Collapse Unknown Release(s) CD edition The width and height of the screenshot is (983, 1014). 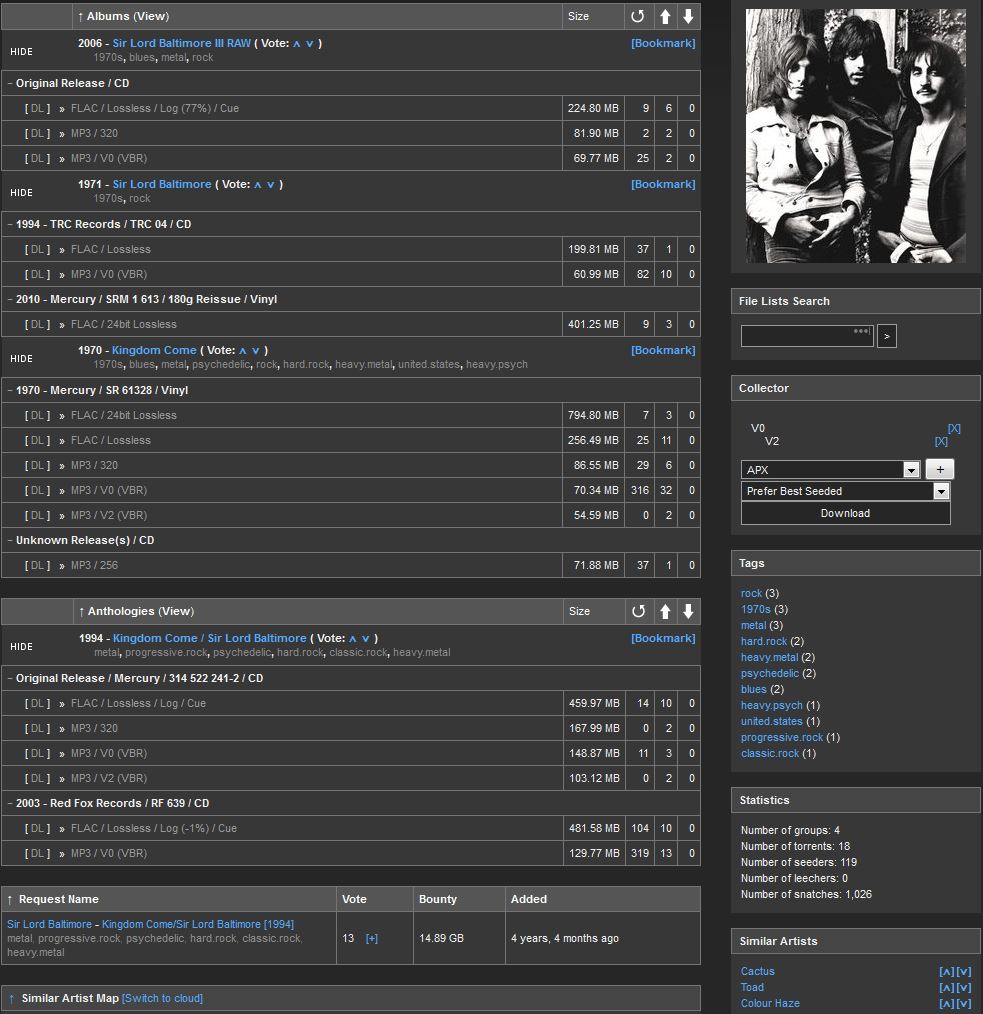10,541
